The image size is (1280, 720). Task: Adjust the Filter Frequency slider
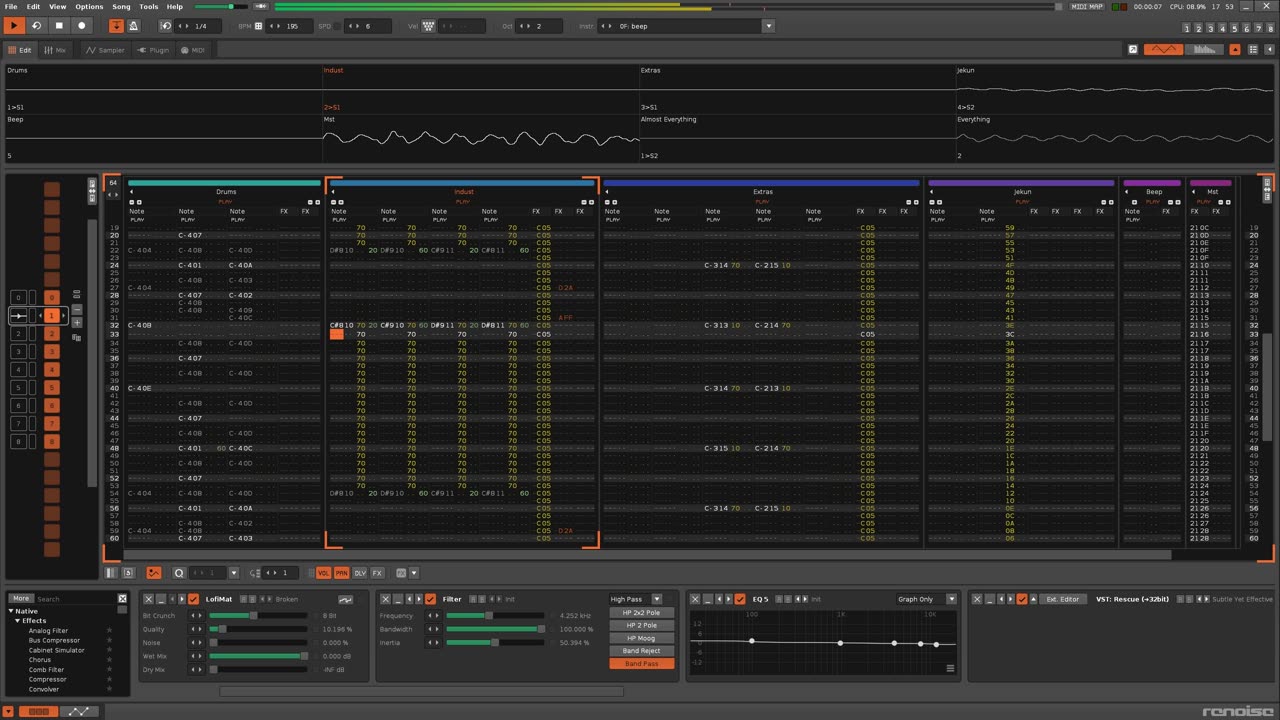click(x=495, y=616)
